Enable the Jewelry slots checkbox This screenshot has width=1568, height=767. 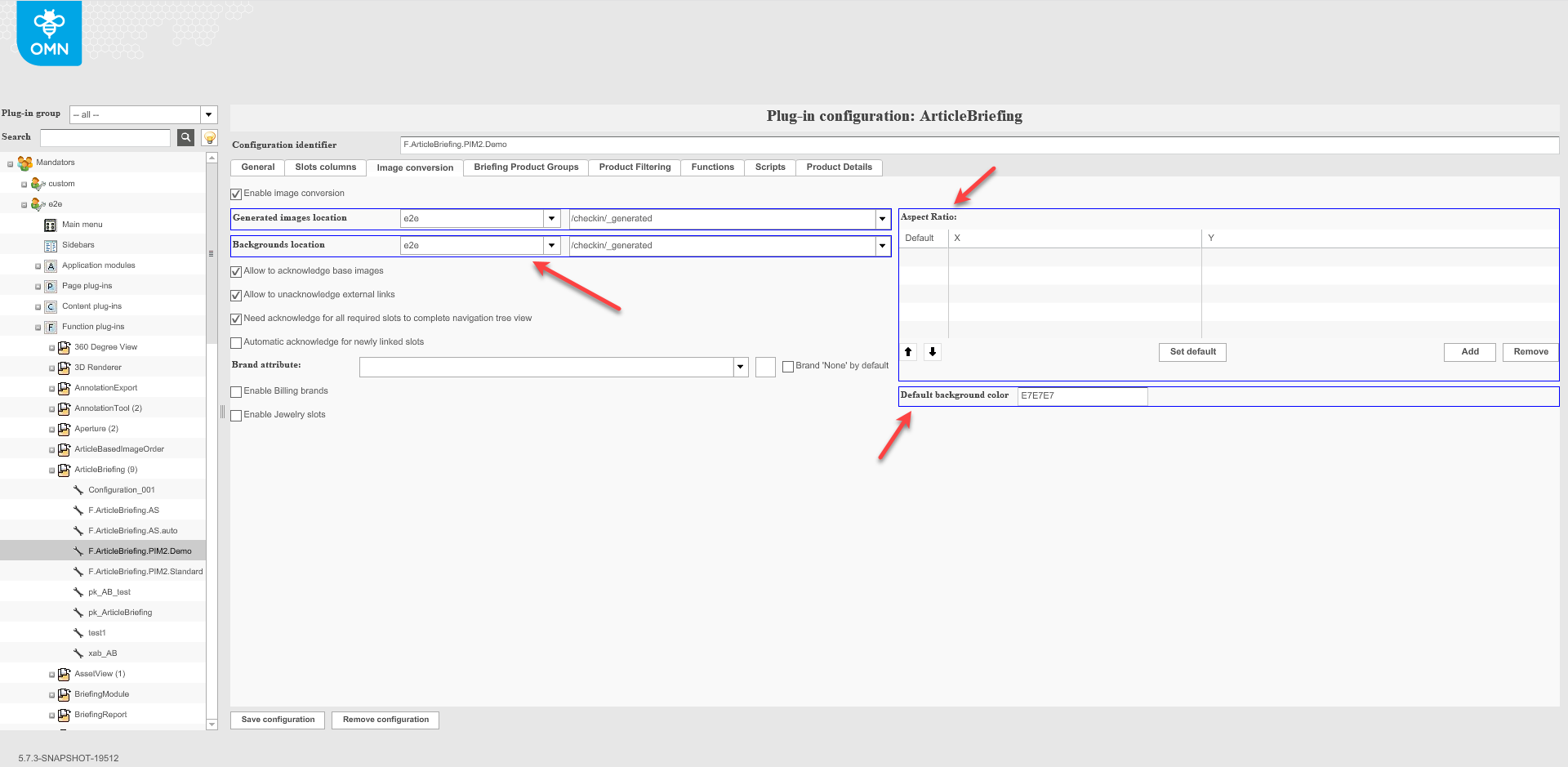point(236,415)
